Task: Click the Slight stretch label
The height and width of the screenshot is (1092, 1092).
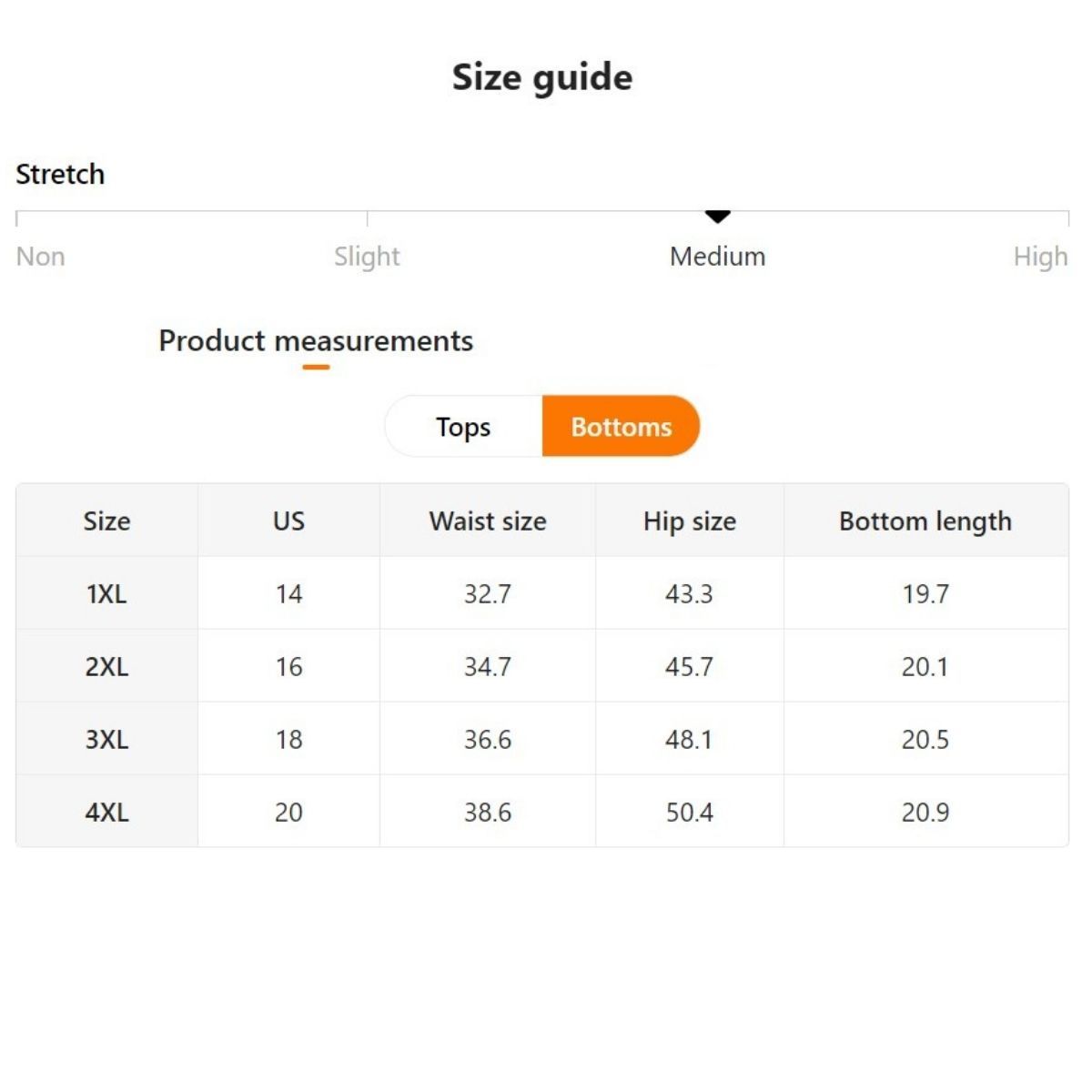Action: tap(367, 257)
